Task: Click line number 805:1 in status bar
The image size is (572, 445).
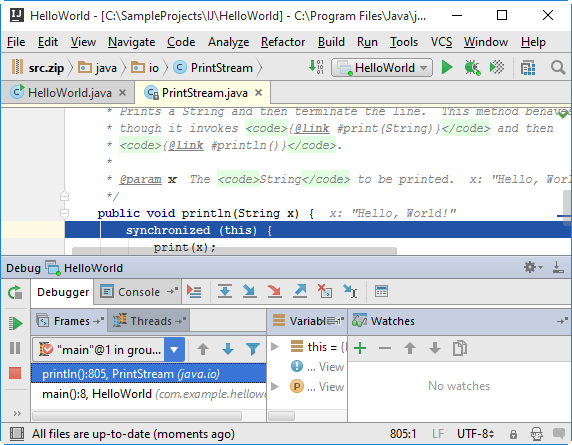Action: click(x=403, y=434)
